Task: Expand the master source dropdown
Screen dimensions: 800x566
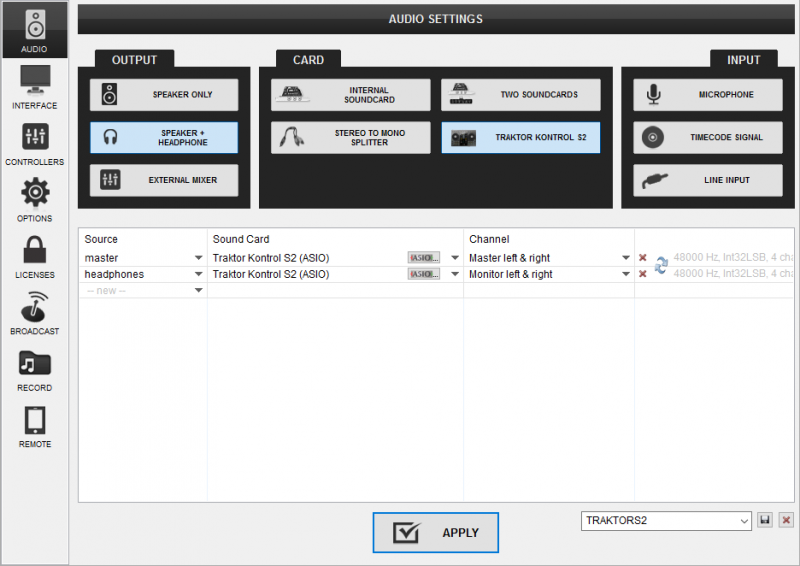Action: click(199, 258)
